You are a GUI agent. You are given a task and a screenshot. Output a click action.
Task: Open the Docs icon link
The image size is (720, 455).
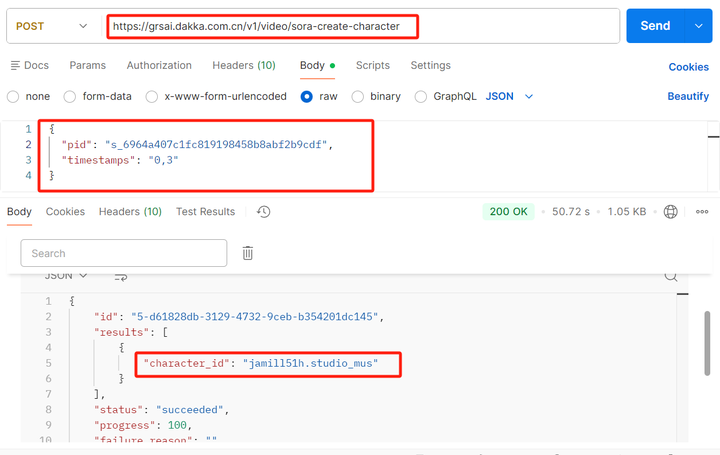(x=29, y=65)
